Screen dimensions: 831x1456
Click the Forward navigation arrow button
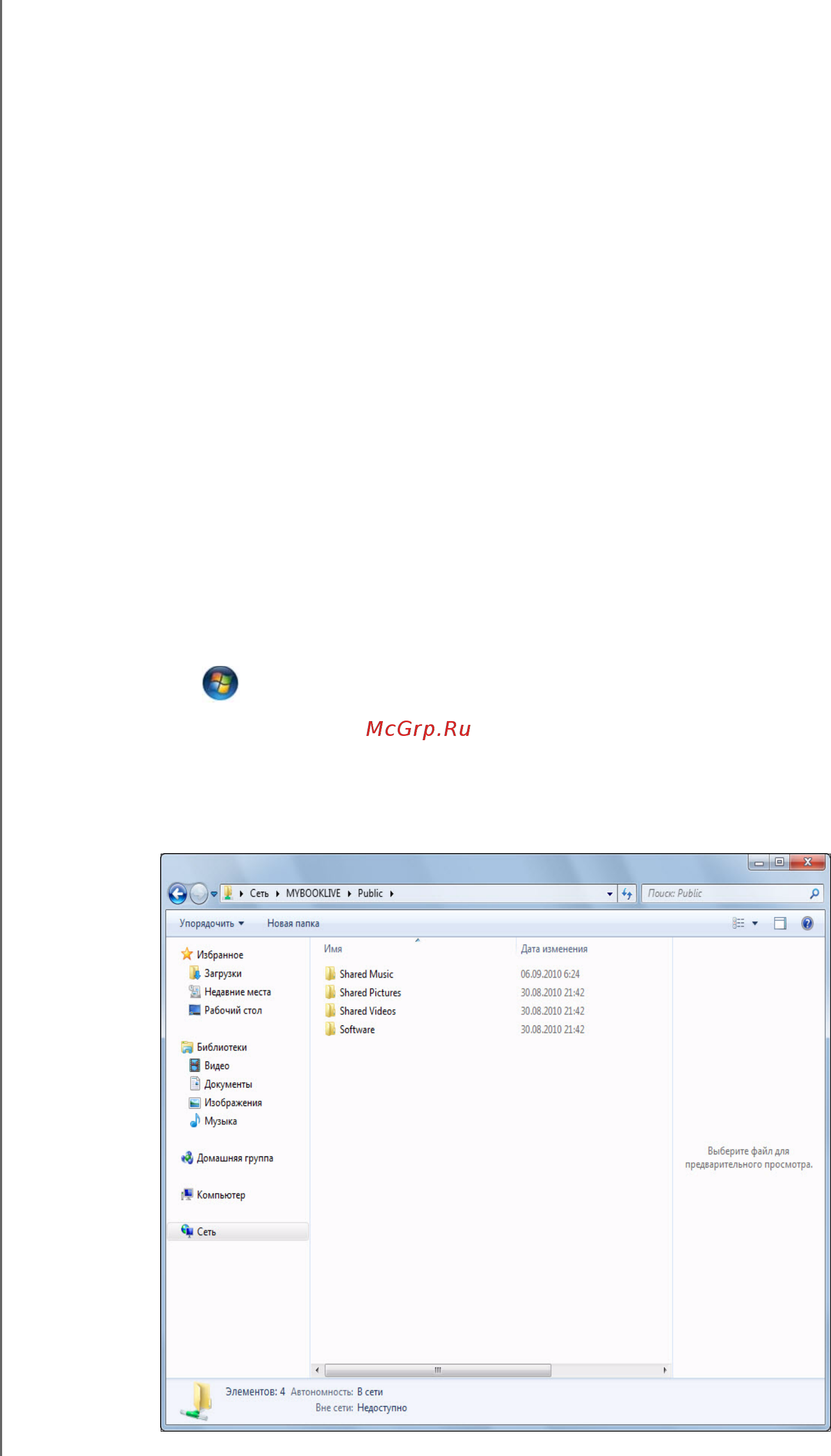coord(199,893)
